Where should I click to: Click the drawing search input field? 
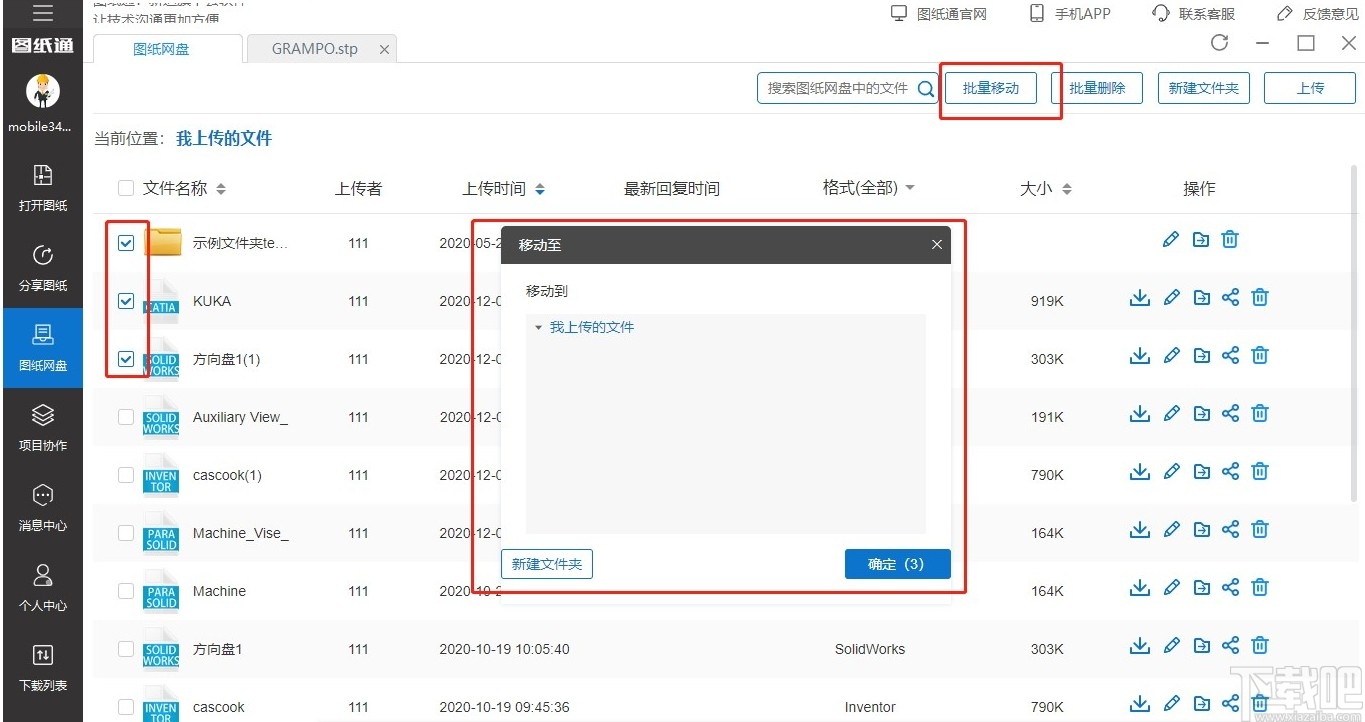840,87
